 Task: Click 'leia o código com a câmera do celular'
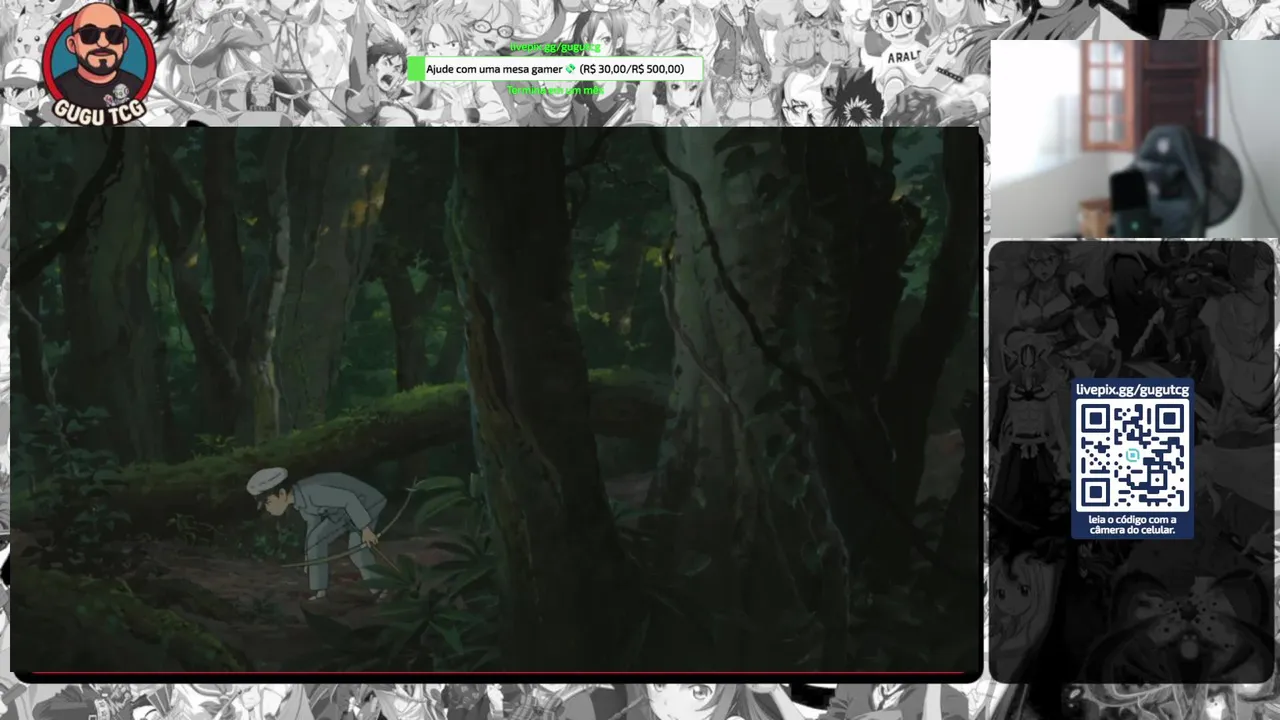(x=1132, y=525)
